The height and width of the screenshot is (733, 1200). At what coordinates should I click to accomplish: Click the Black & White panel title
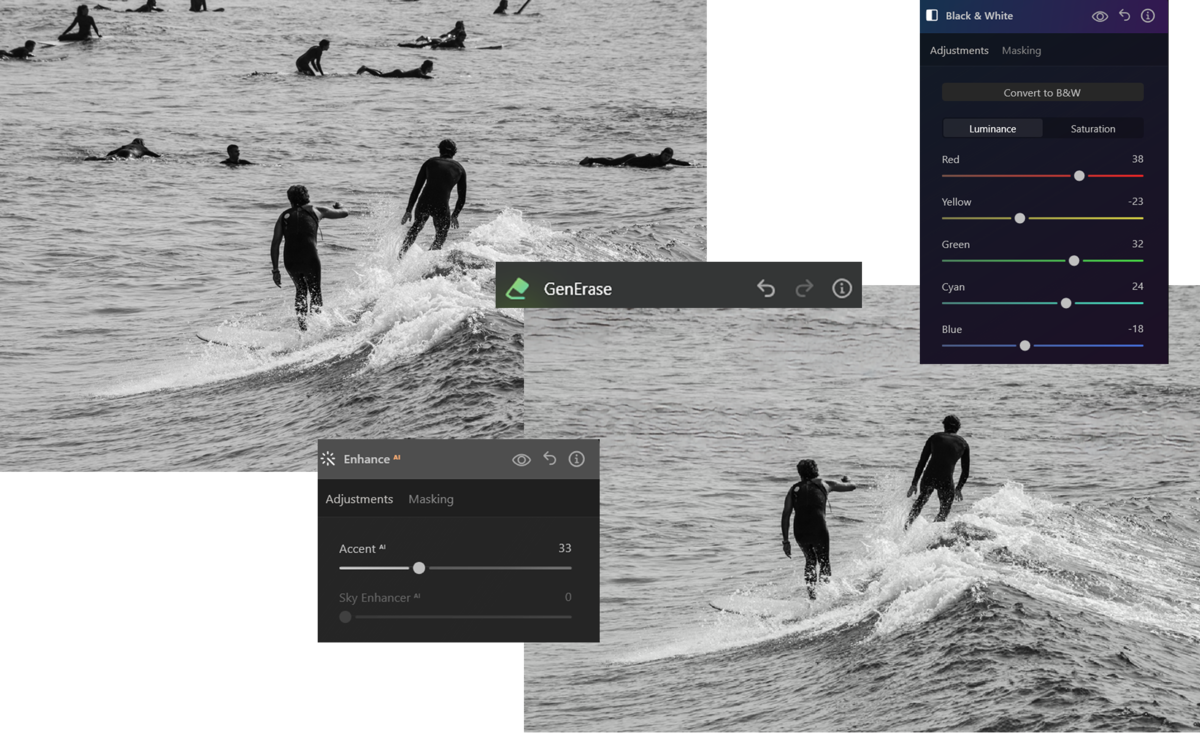tap(979, 16)
